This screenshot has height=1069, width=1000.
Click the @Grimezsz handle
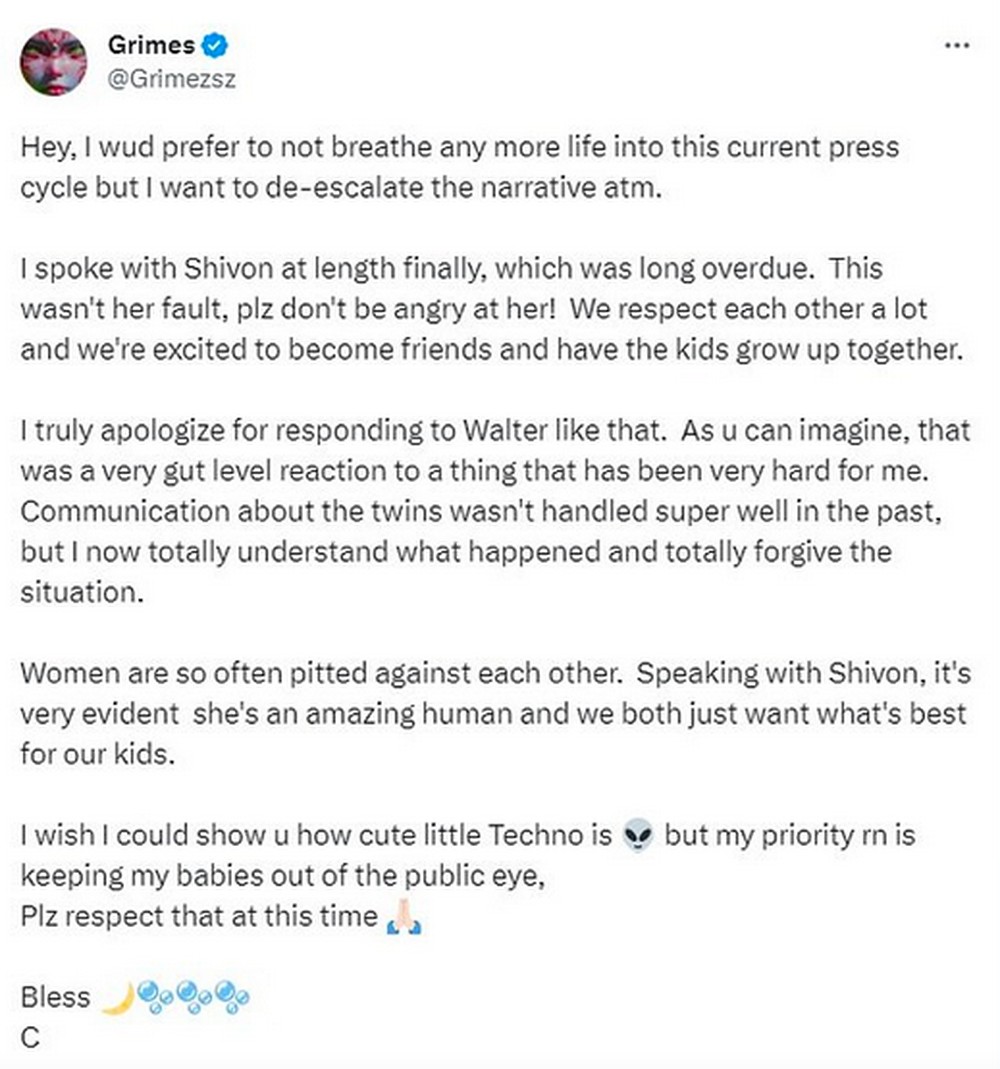tap(171, 79)
